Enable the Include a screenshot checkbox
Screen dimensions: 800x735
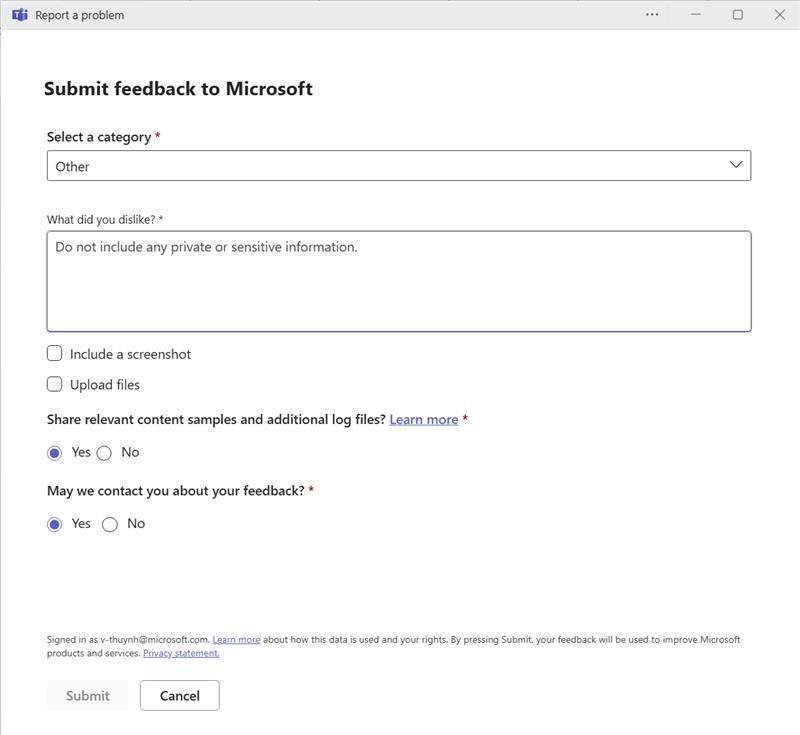55,353
